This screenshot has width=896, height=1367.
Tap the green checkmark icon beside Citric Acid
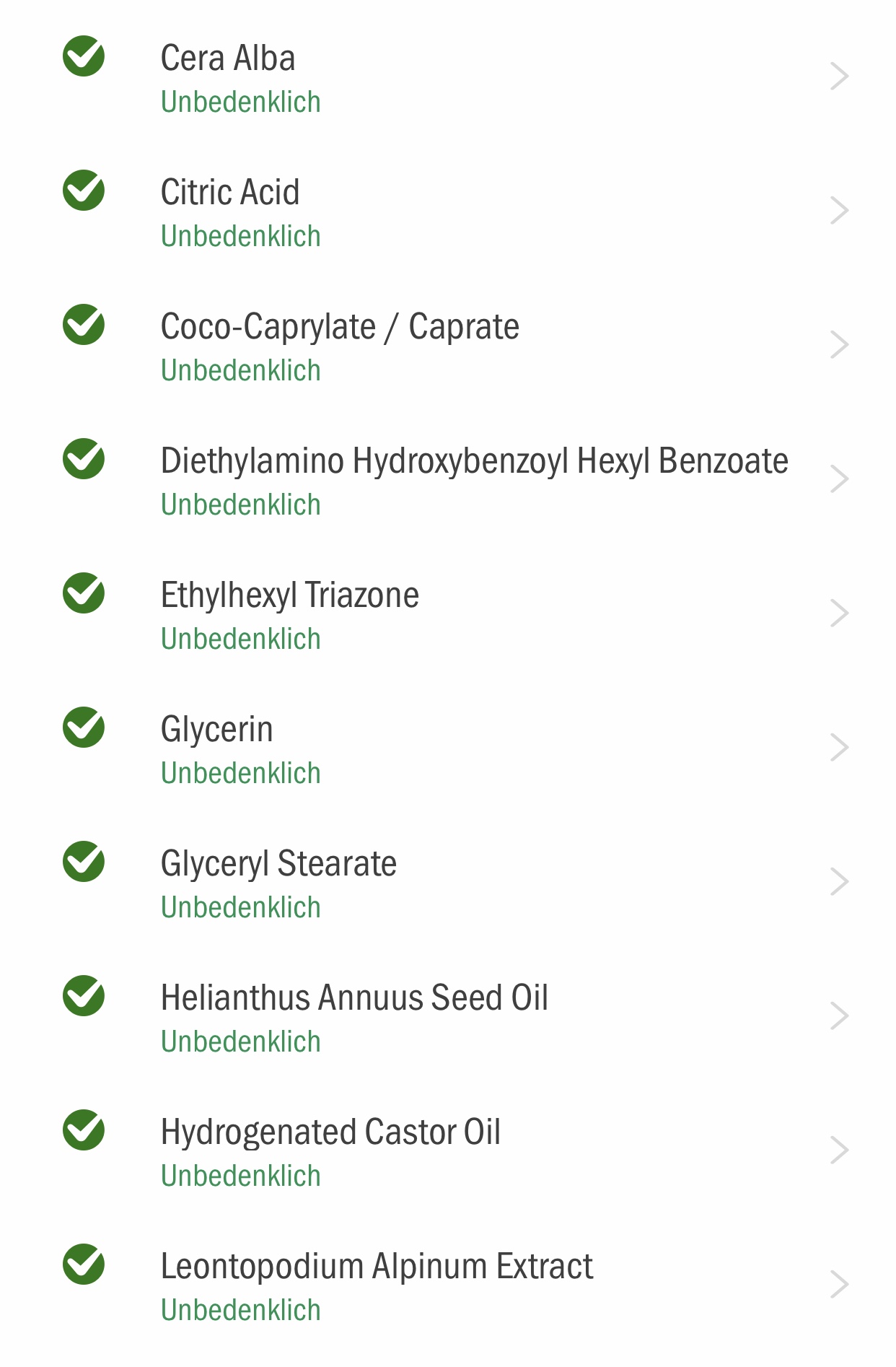tap(84, 190)
